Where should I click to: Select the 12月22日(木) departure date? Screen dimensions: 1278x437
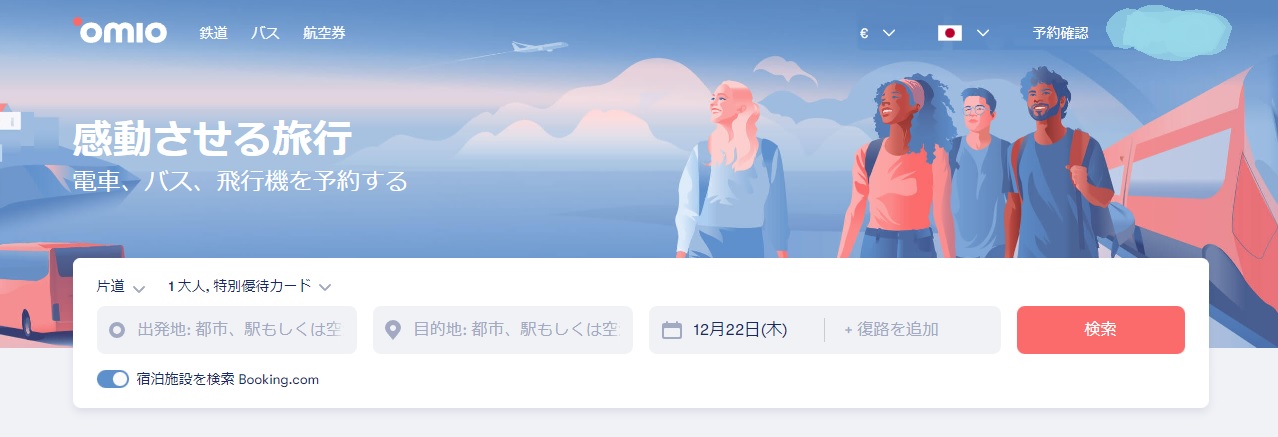[739, 330]
